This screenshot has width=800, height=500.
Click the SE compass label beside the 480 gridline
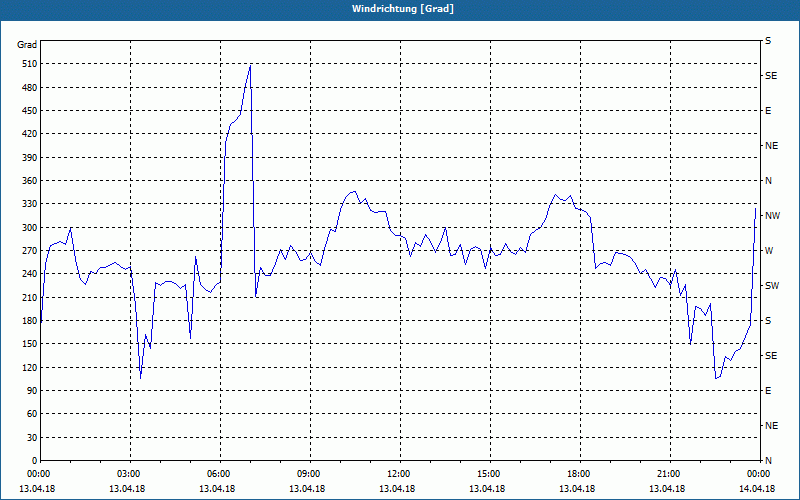(771, 76)
